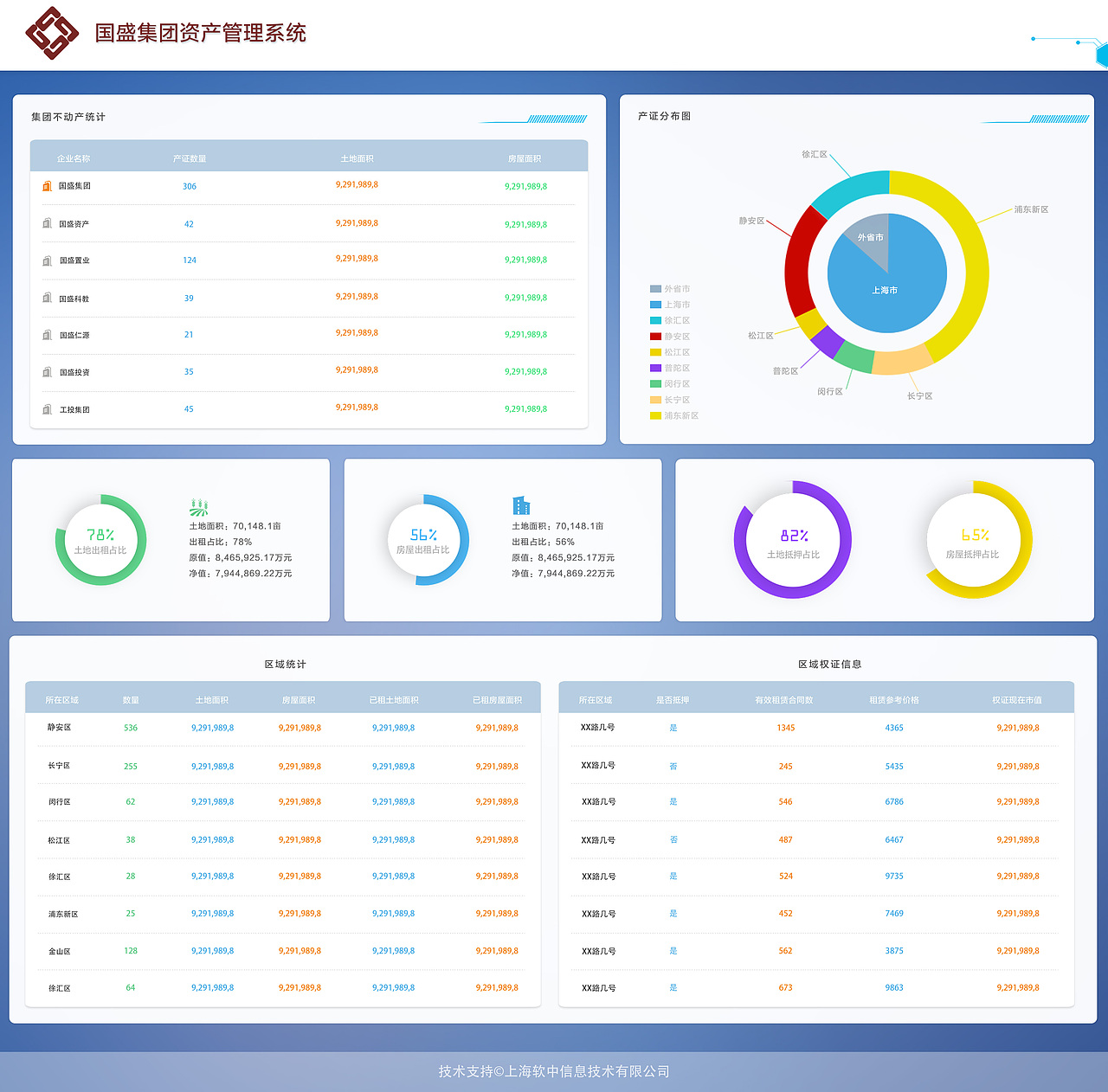The width and height of the screenshot is (1108, 1092).
Task: Click the 集团不动产统计 panel title
Action: point(68,117)
